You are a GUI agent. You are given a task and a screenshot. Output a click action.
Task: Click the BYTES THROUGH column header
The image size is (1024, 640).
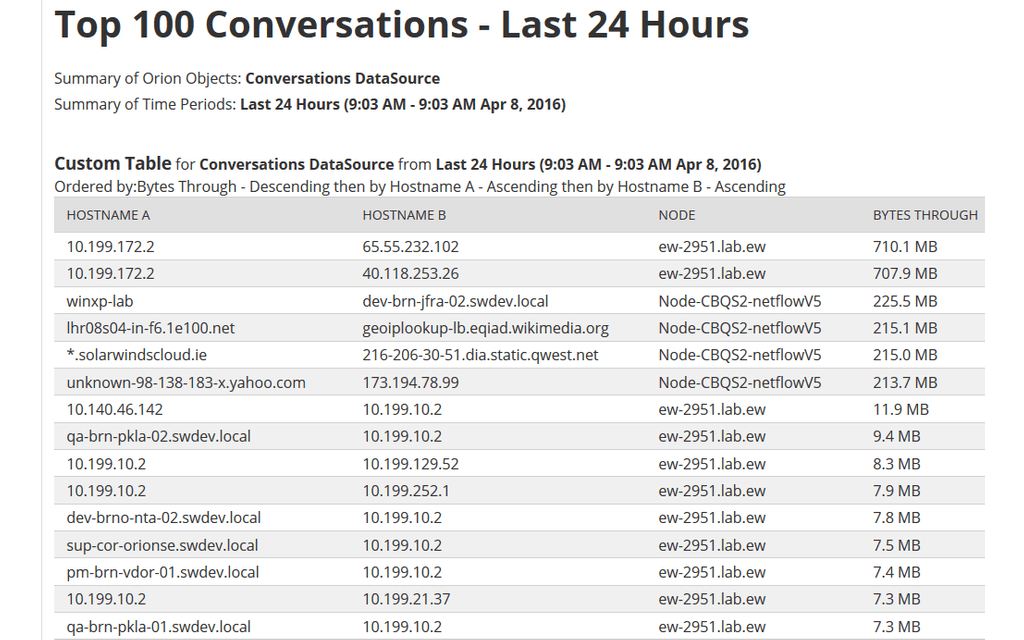(x=925, y=215)
